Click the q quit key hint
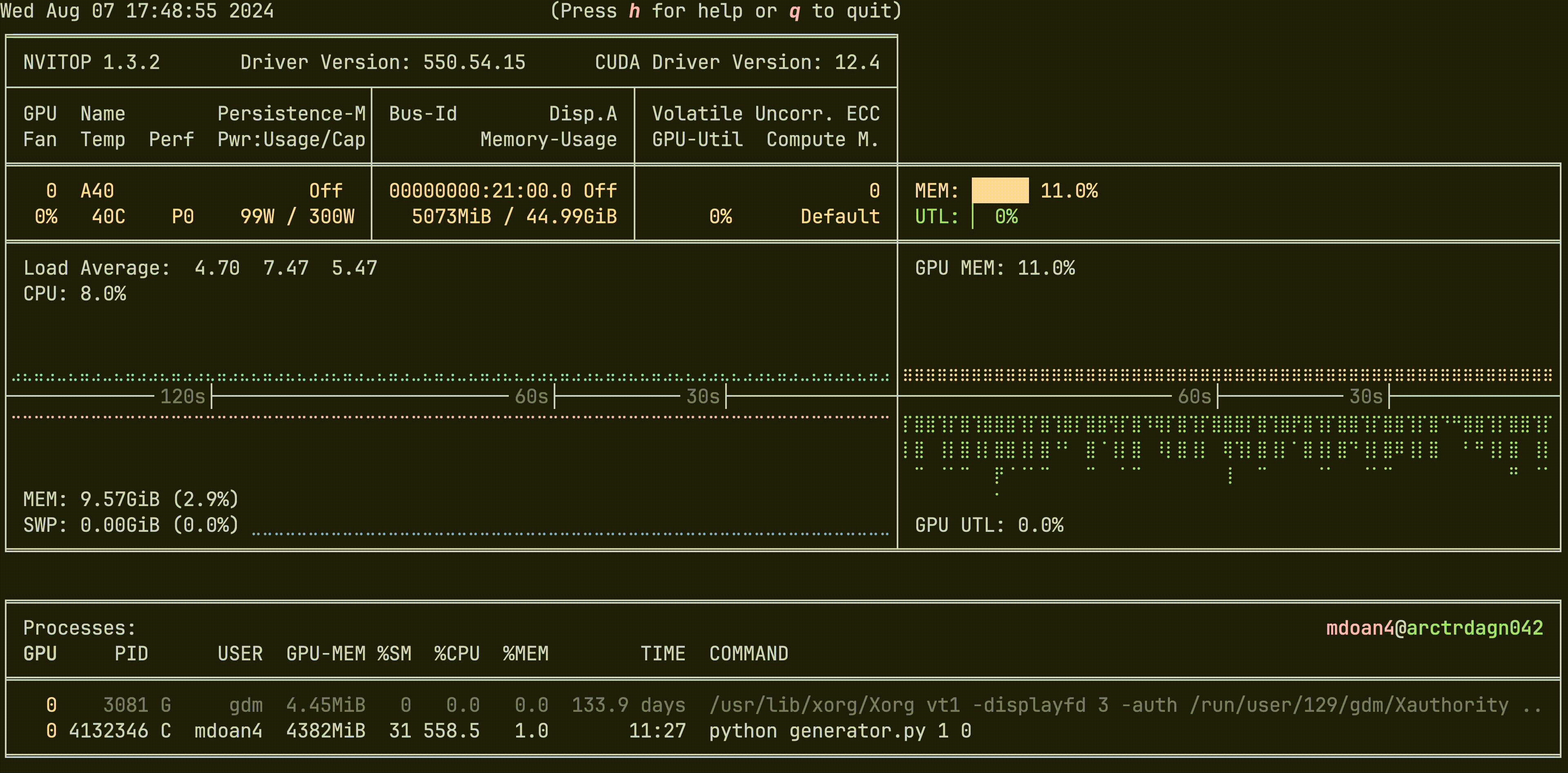The image size is (1568, 773). pos(794,11)
